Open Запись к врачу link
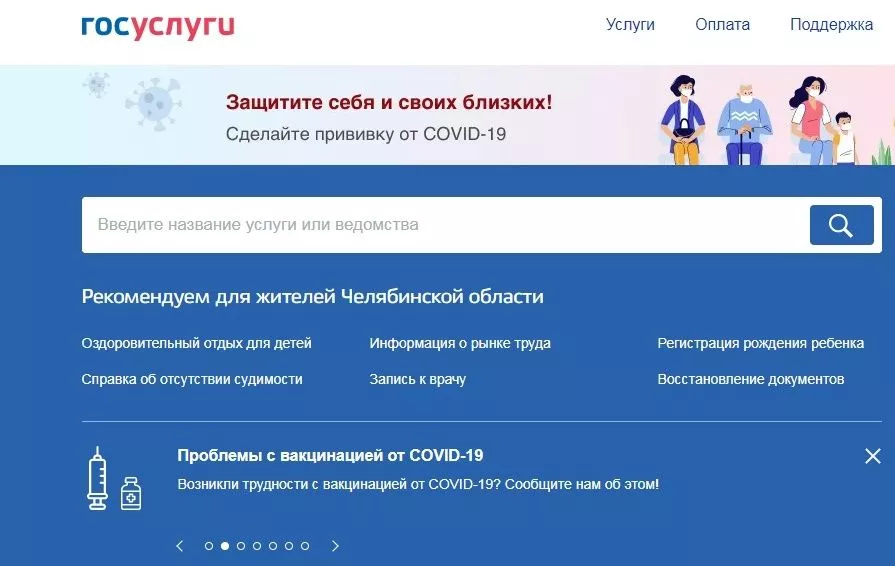Screen dimensions: 895x566 pyautogui.click(x=417, y=379)
